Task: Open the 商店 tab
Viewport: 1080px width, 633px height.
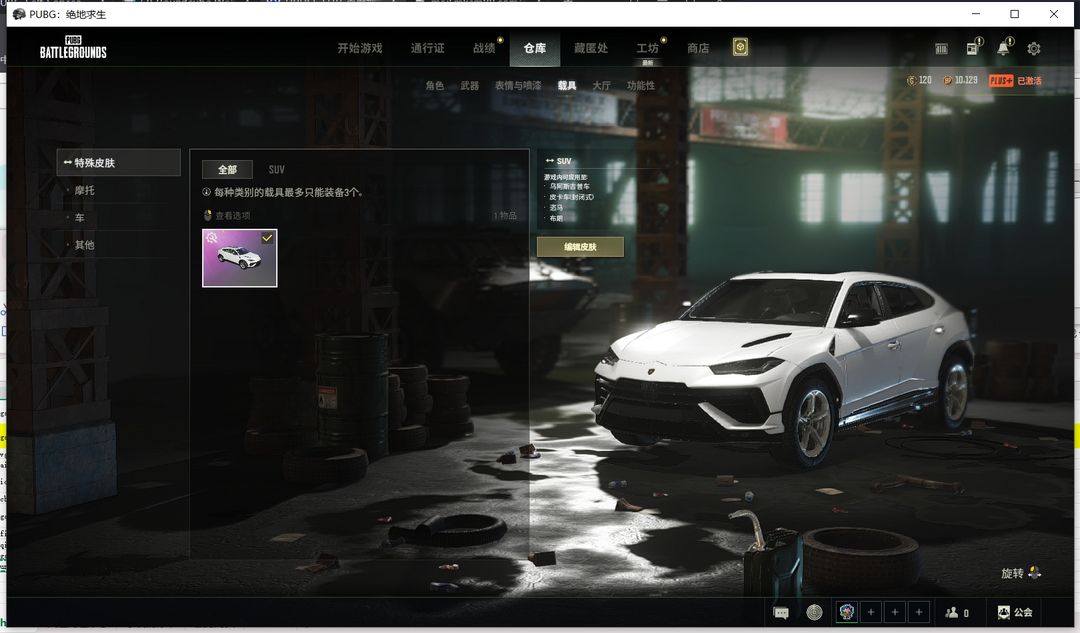Action: pyautogui.click(x=698, y=48)
